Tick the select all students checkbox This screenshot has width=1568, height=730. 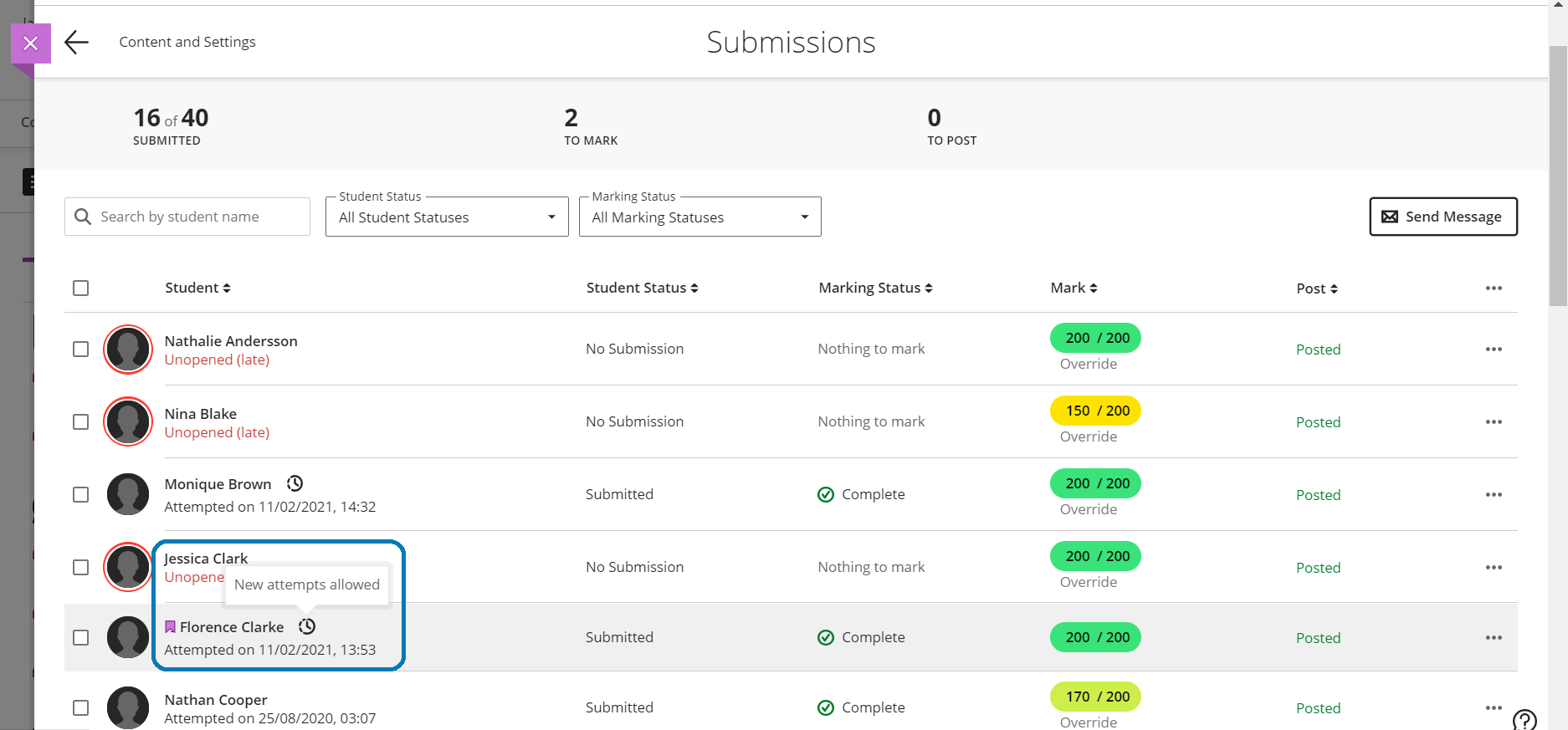click(x=80, y=288)
